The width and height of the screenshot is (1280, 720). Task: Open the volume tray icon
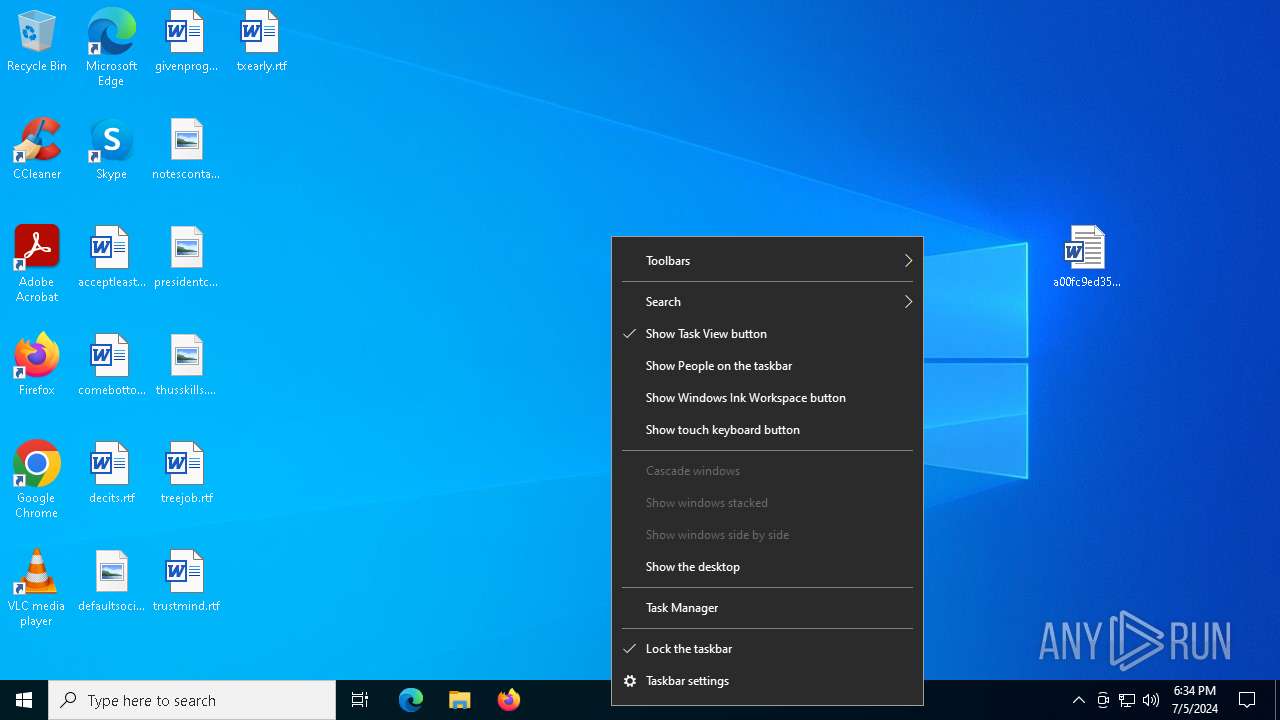(x=1151, y=700)
